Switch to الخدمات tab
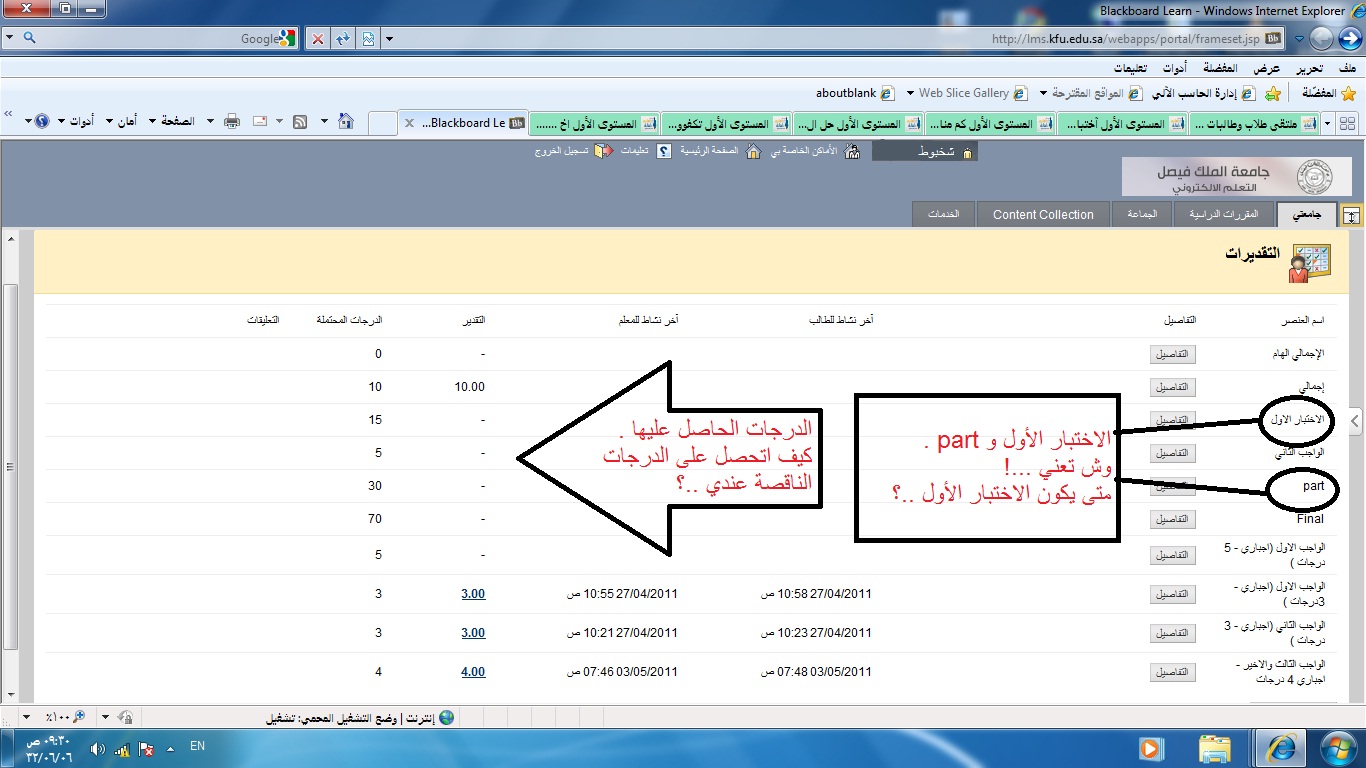 click(943, 214)
